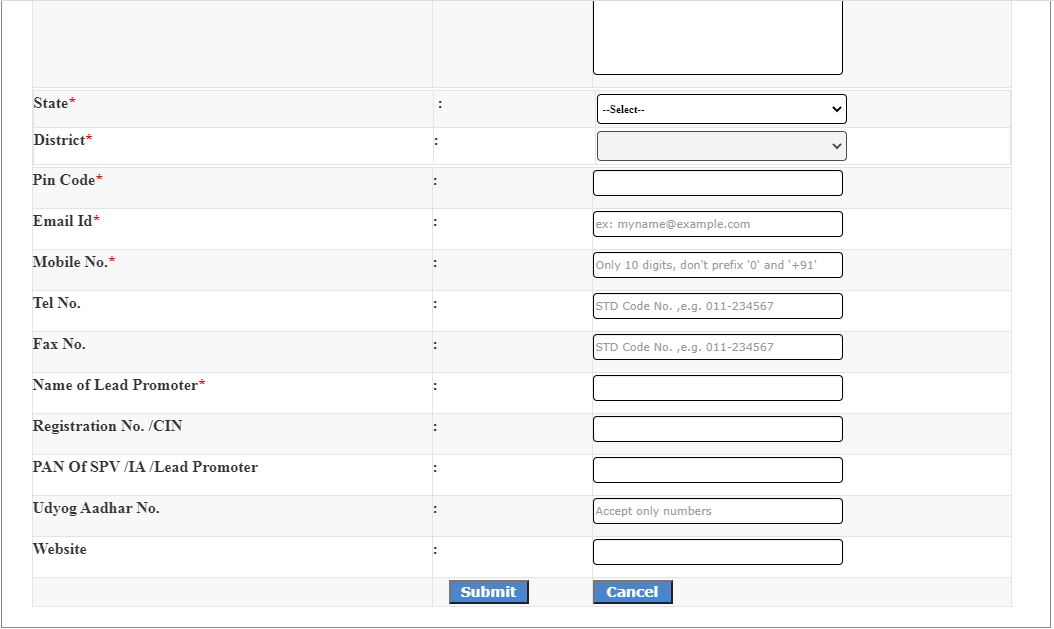Click the large text area above State

(x=717, y=37)
